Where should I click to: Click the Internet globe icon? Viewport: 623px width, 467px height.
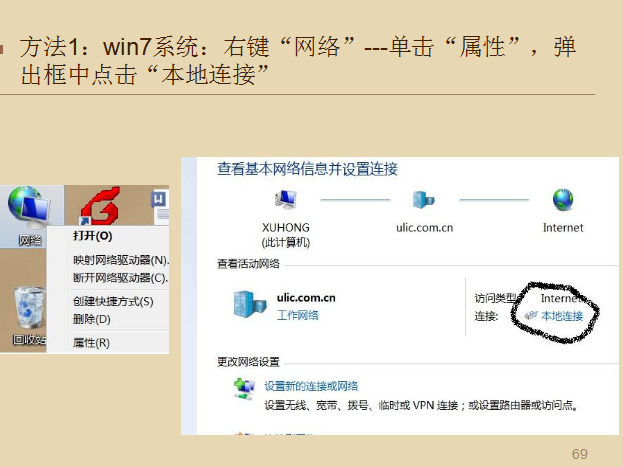tap(563, 200)
